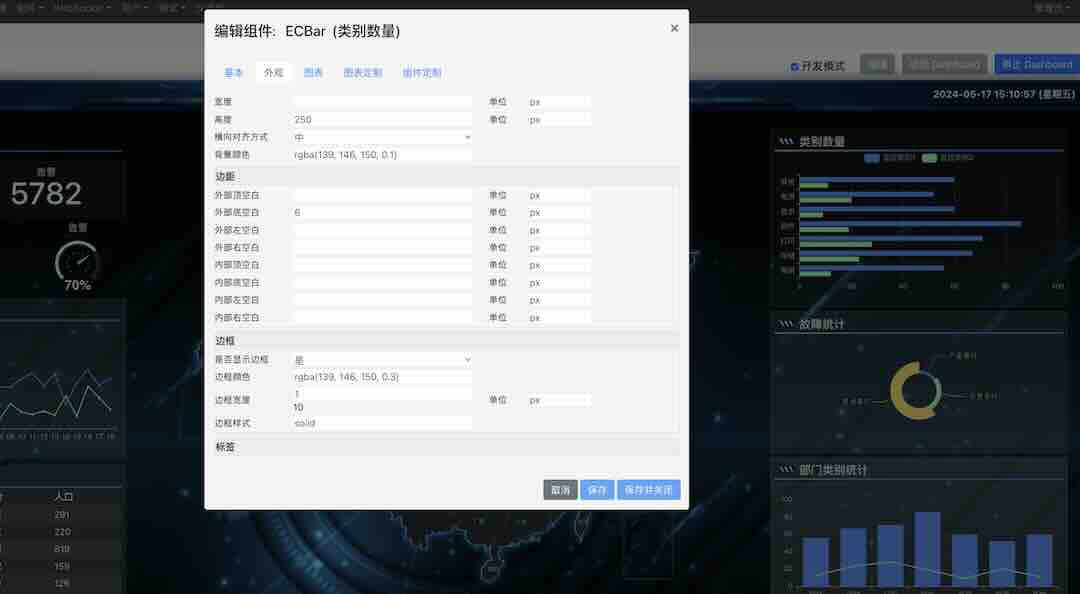This screenshot has width=1080, height=594.
Task: Click the 停止 Dashboard button
Action: (1036, 64)
